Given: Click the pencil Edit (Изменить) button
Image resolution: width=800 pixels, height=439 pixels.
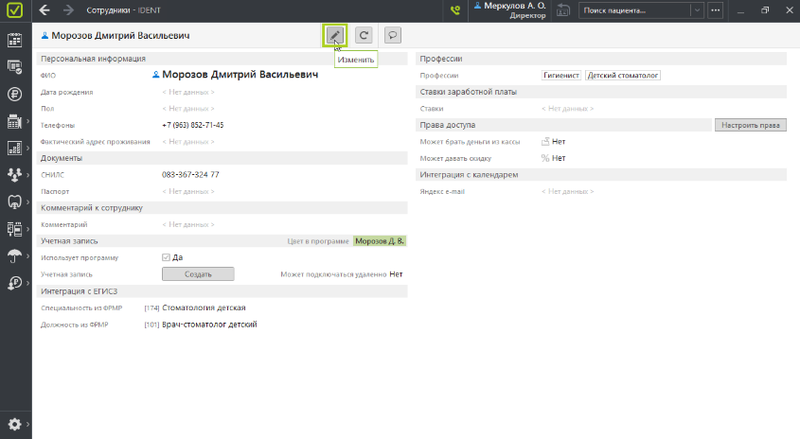Looking at the screenshot, I should (x=335, y=35).
